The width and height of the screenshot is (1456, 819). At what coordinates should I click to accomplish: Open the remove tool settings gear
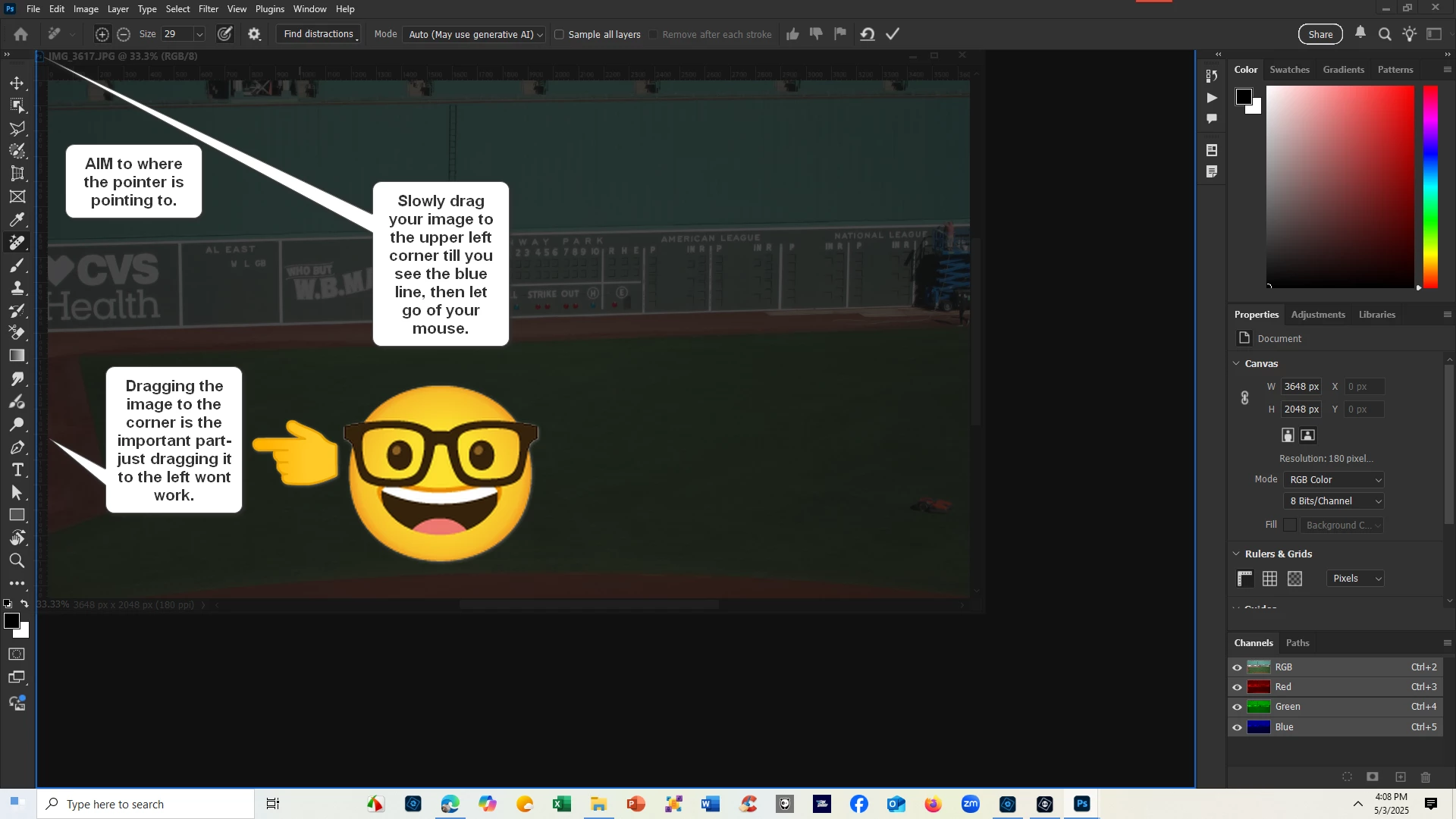click(254, 34)
